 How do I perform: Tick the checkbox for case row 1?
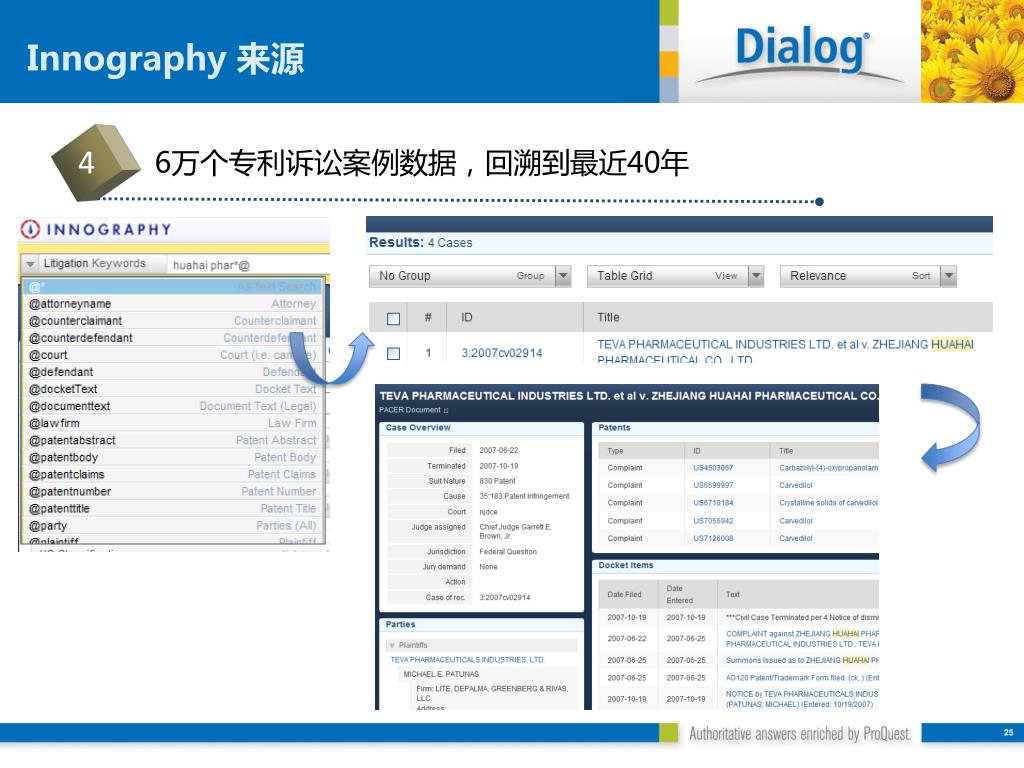click(x=393, y=353)
